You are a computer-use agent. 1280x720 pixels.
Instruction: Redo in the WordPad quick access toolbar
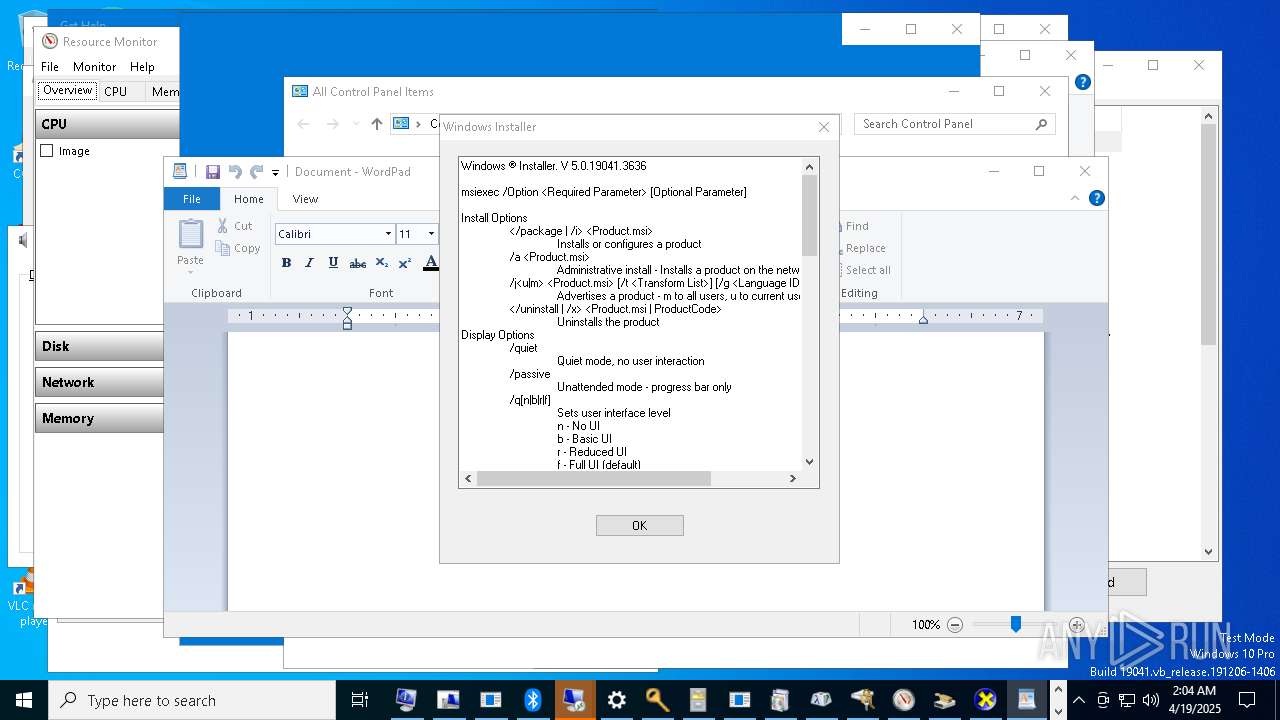coord(257,172)
